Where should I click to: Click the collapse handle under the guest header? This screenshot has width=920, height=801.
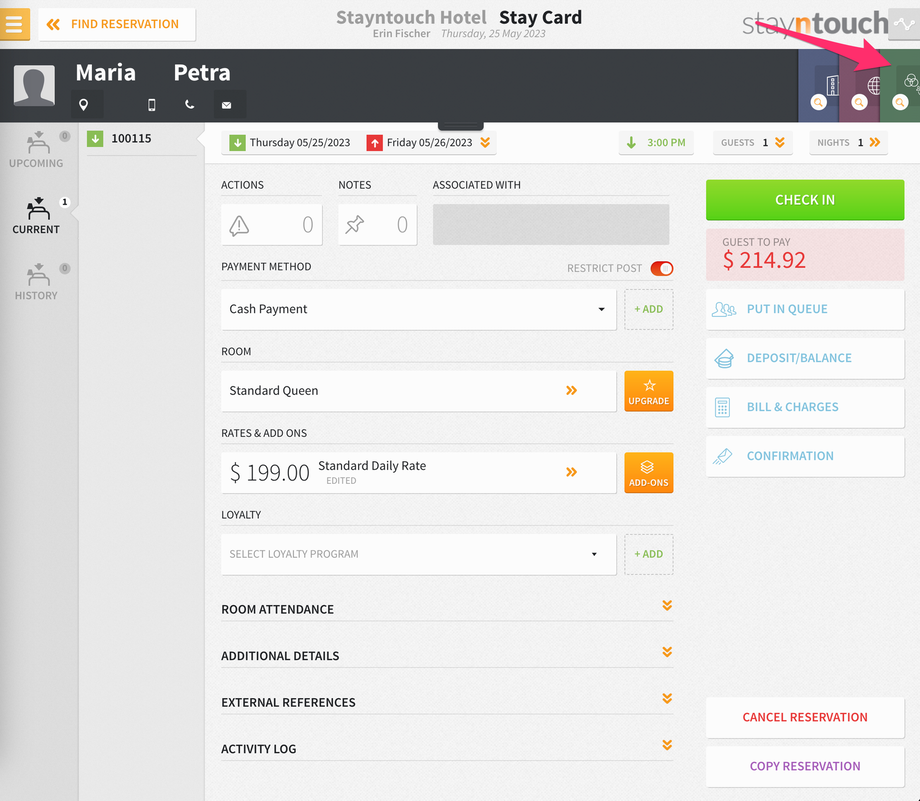click(461, 126)
